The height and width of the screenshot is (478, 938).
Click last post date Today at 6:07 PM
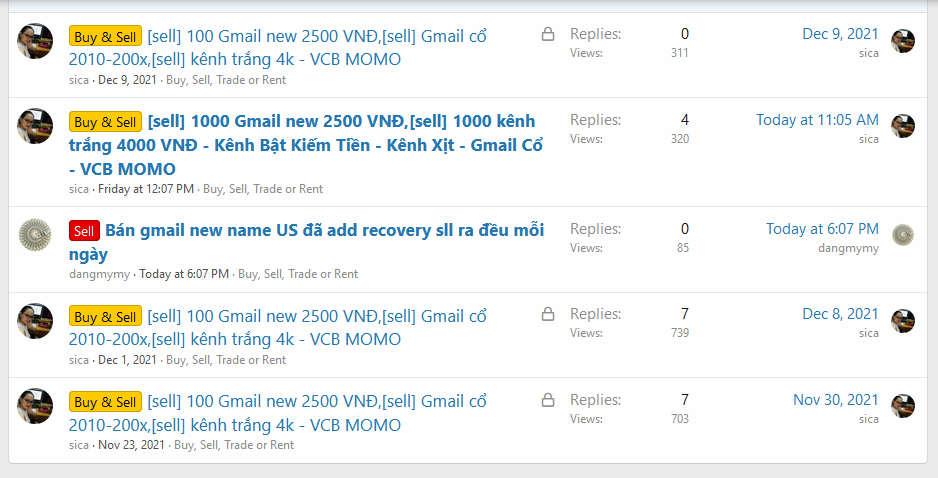click(822, 229)
